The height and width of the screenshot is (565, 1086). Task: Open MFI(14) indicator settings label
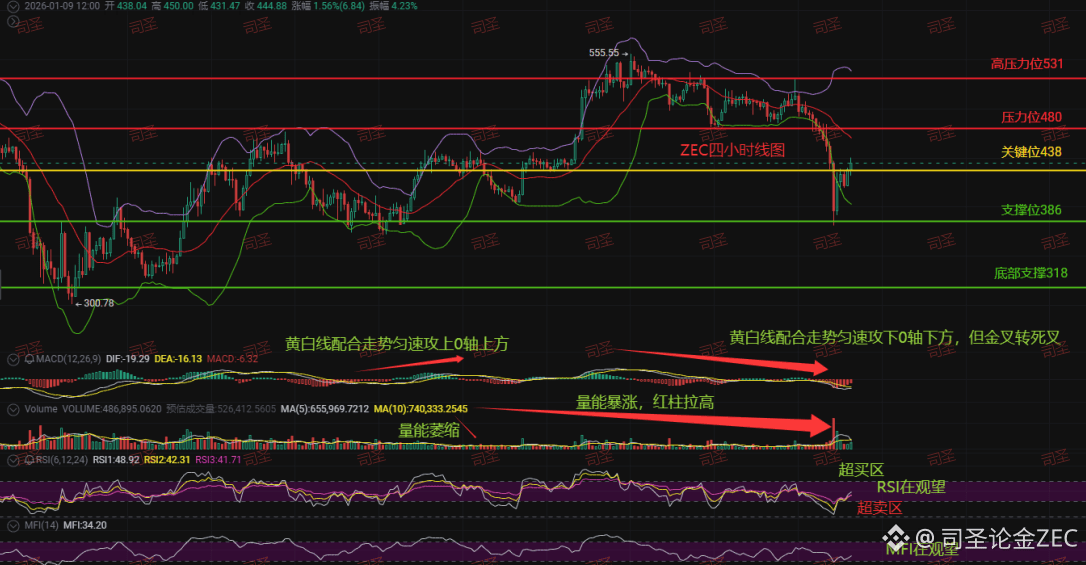[x=42, y=526]
